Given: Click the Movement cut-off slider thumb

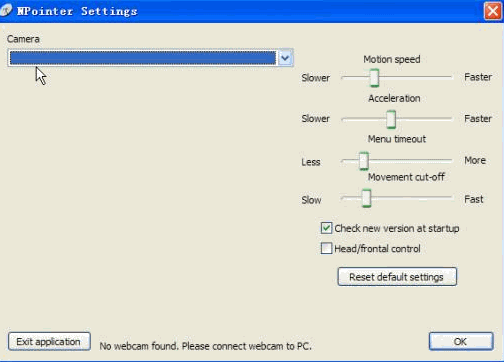Looking at the screenshot, I should click(366, 198).
